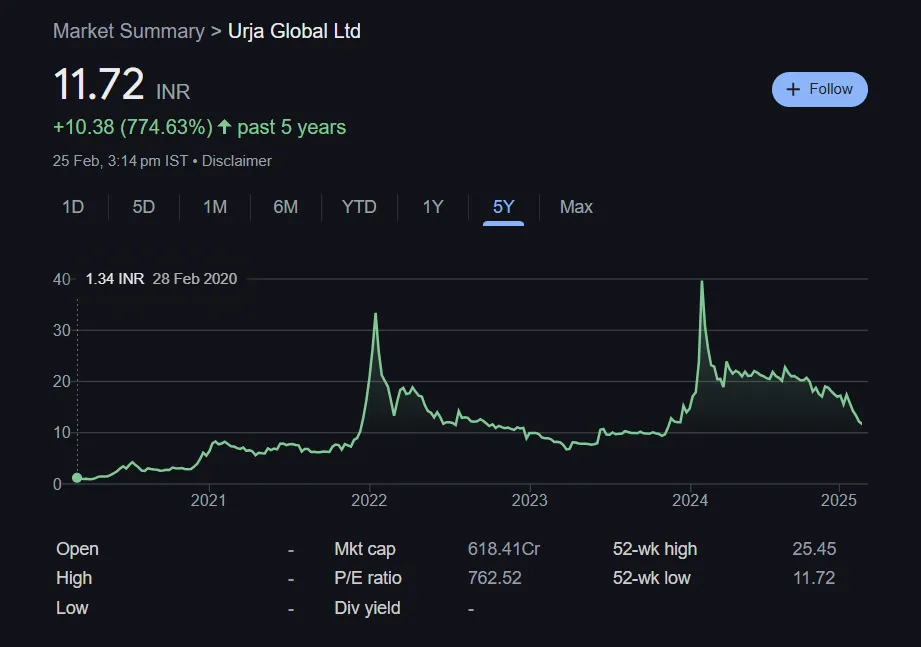
Task: Click the '28 Feb 2020' tooltip date
Action: pos(195,279)
